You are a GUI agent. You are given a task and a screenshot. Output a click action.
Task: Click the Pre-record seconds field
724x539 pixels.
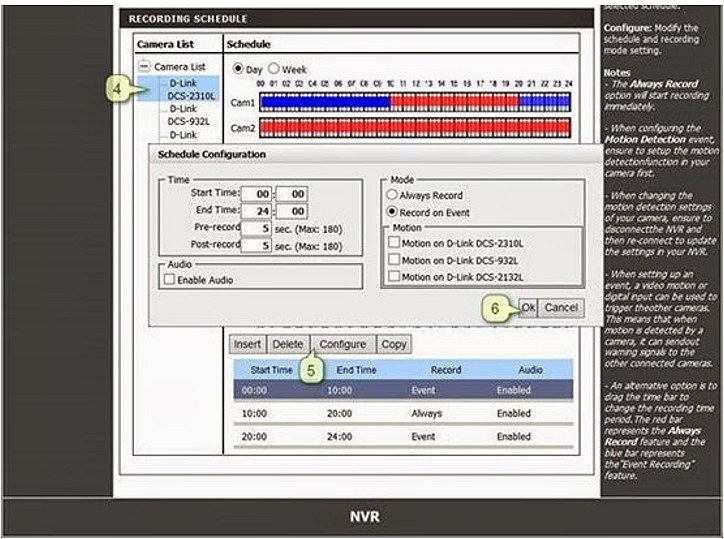click(x=256, y=229)
